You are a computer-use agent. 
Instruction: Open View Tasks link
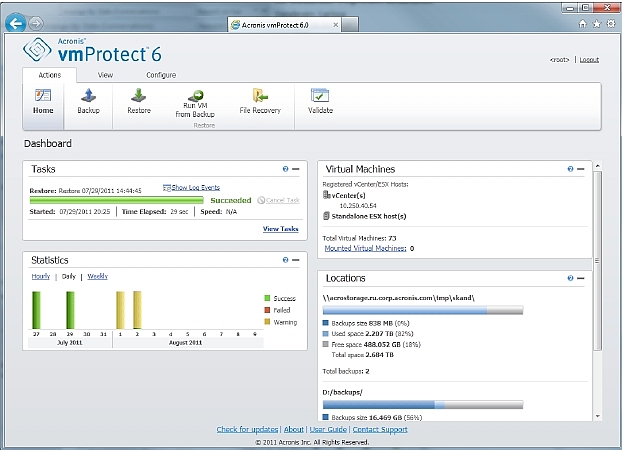click(280, 229)
